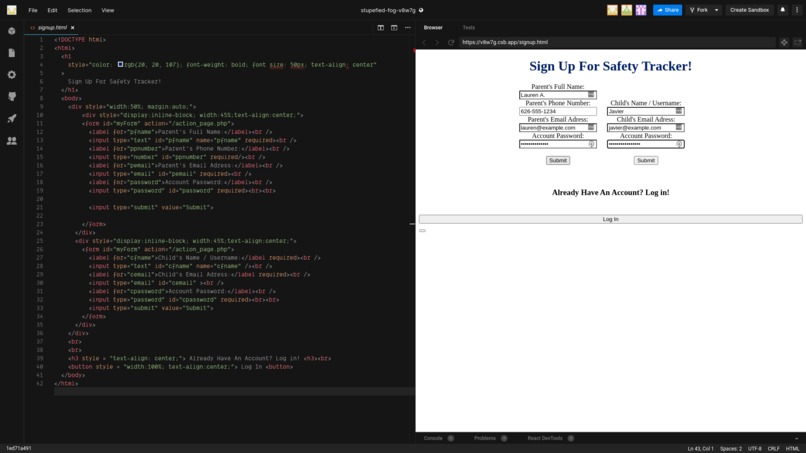Click the purple user avatar
This screenshot has height=453, width=806.
click(641, 10)
